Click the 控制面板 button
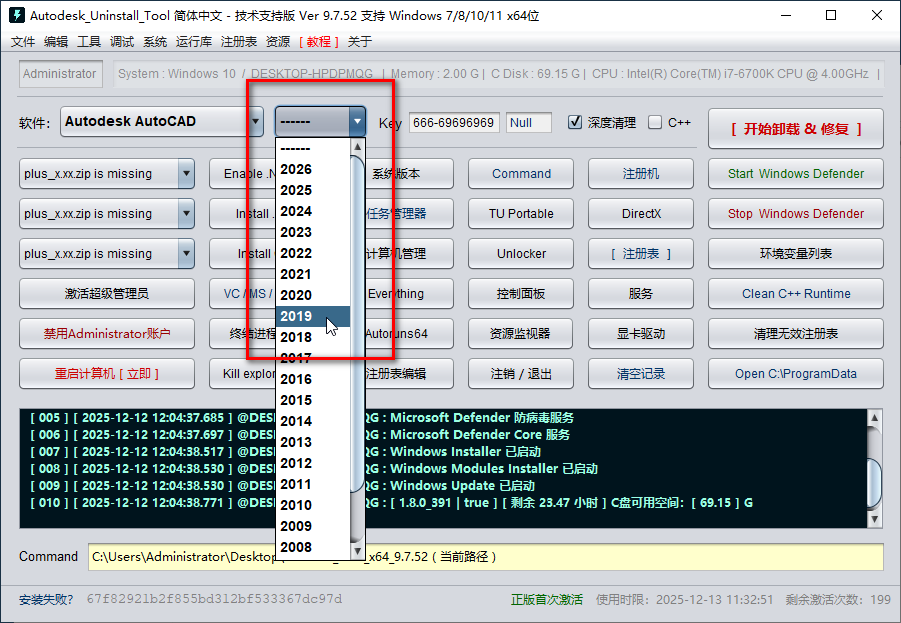 (521, 294)
